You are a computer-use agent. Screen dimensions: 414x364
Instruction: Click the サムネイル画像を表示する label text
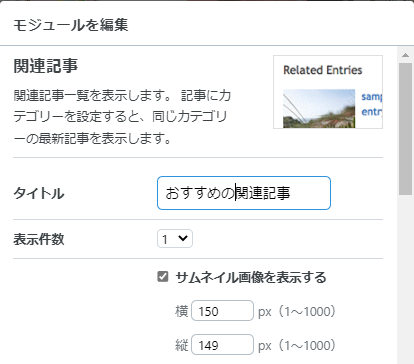pyautogui.click(x=251, y=277)
